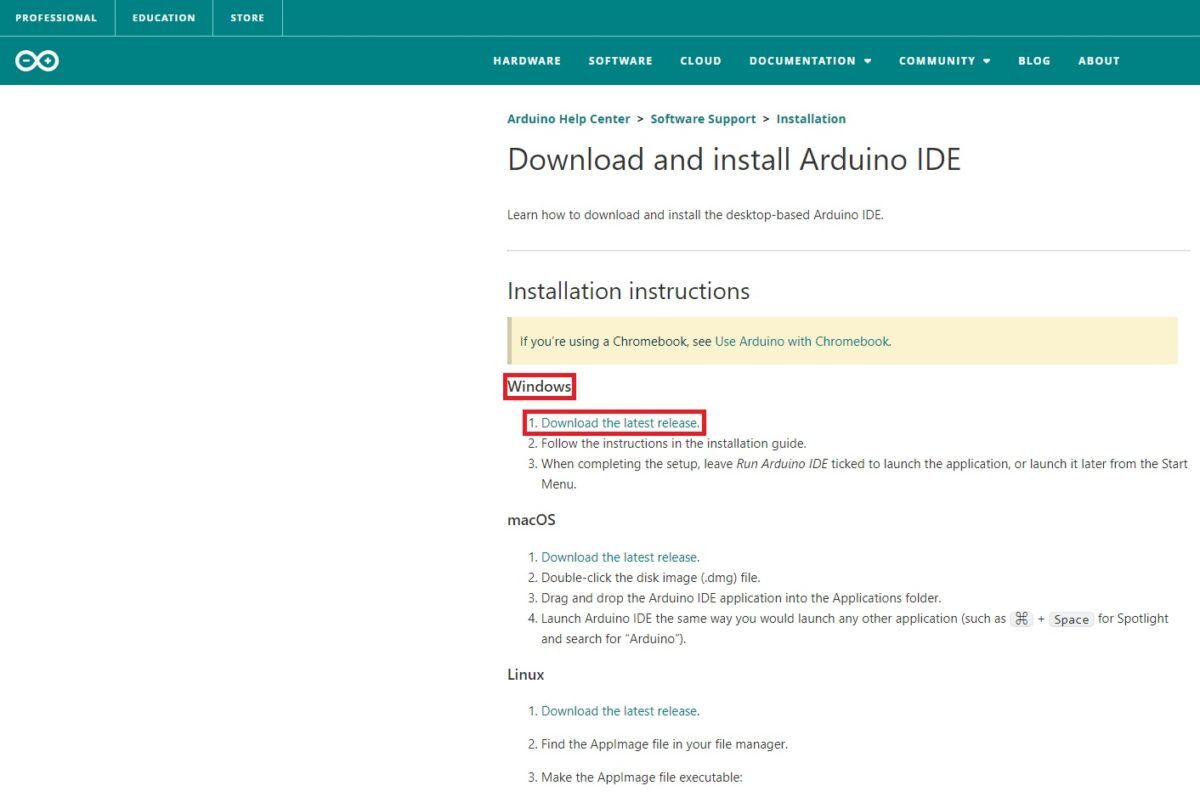Screen dimensions: 1200x797
Task: Expand the Documentation dropdown arrow
Action: [868, 61]
